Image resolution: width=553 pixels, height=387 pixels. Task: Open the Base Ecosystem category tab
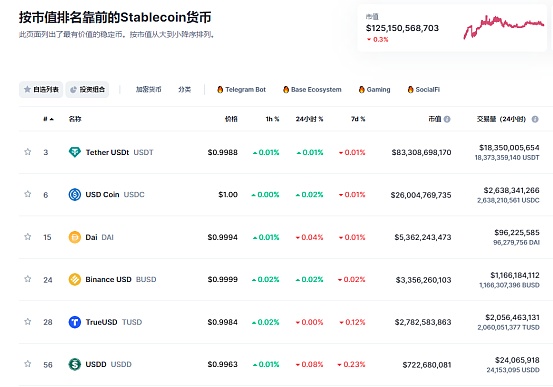coord(312,90)
